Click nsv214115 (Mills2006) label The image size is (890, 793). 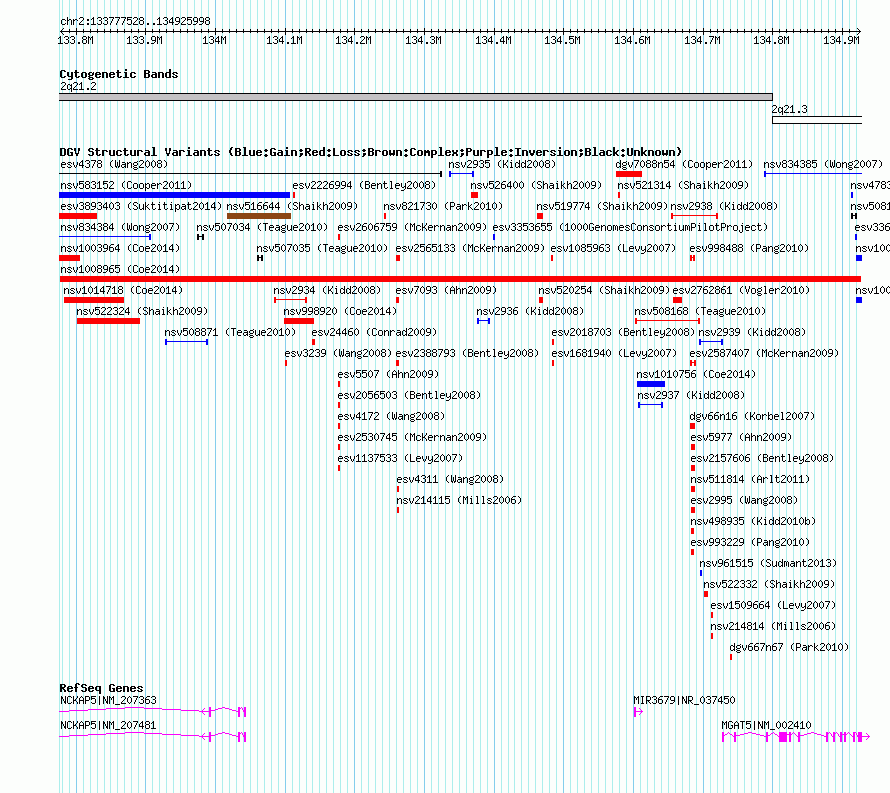pos(459,500)
